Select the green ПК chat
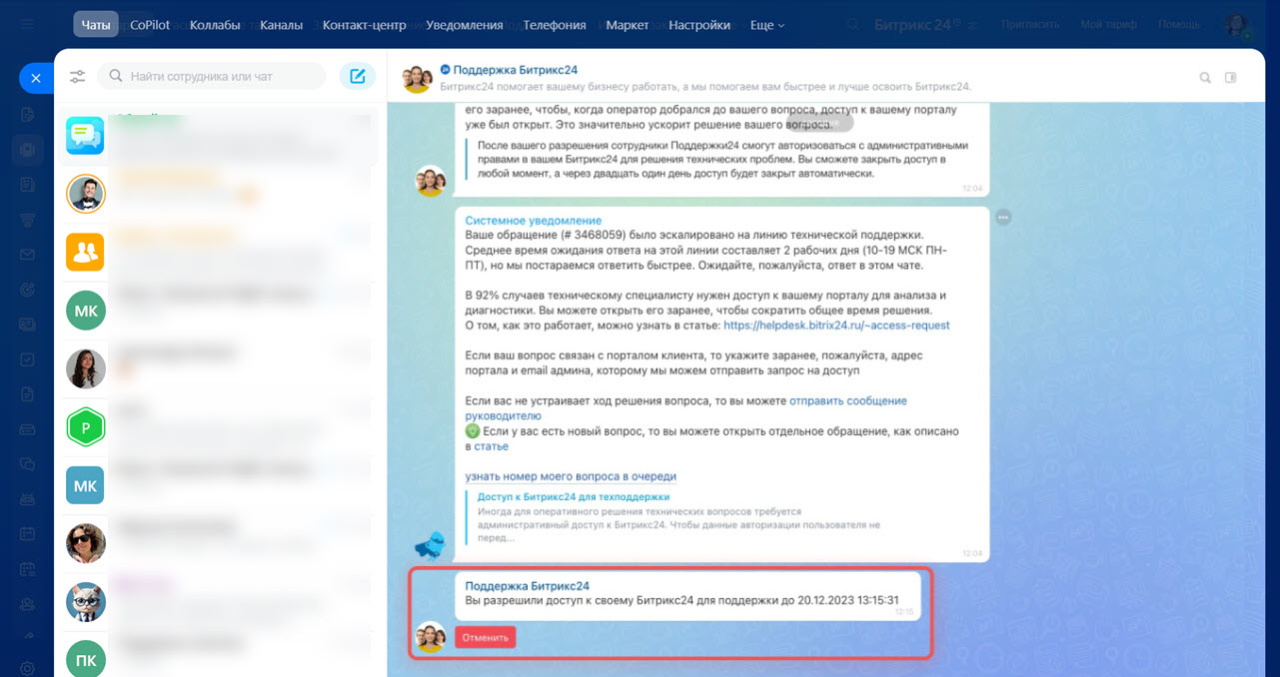The width and height of the screenshot is (1280, 677). pos(85,659)
